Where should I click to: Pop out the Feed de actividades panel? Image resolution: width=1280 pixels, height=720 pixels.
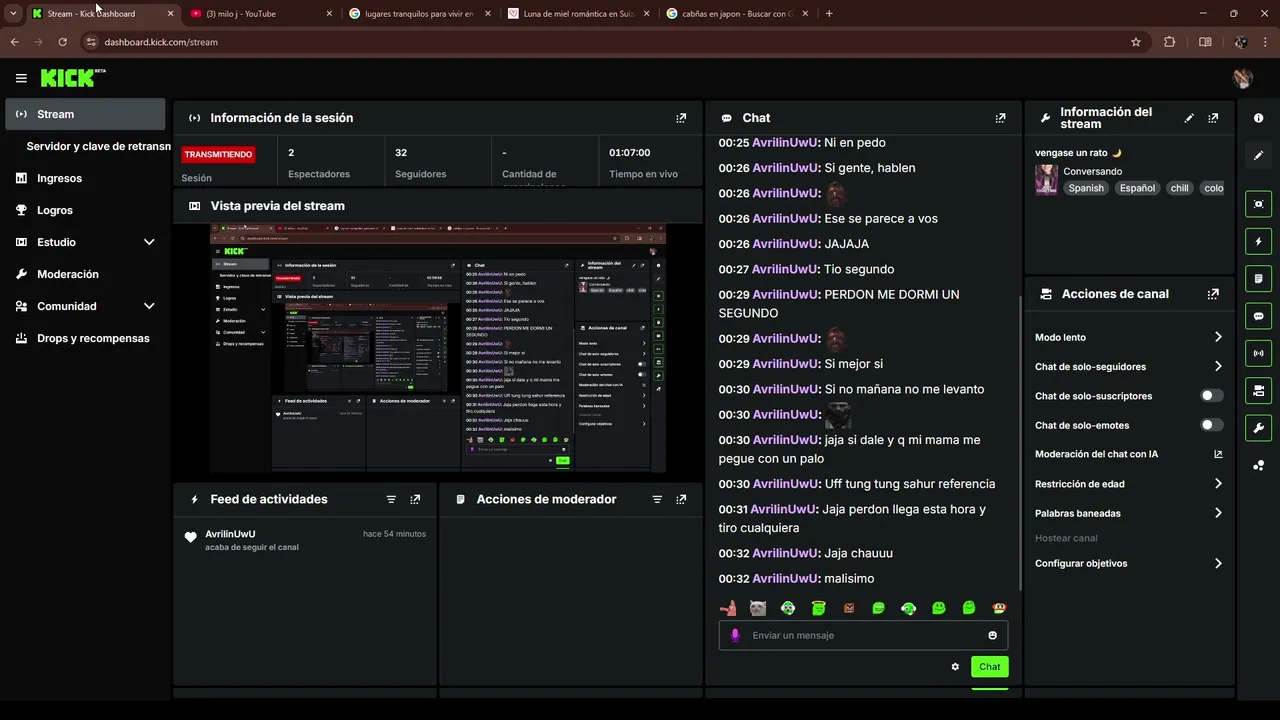click(x=415, y=499)
